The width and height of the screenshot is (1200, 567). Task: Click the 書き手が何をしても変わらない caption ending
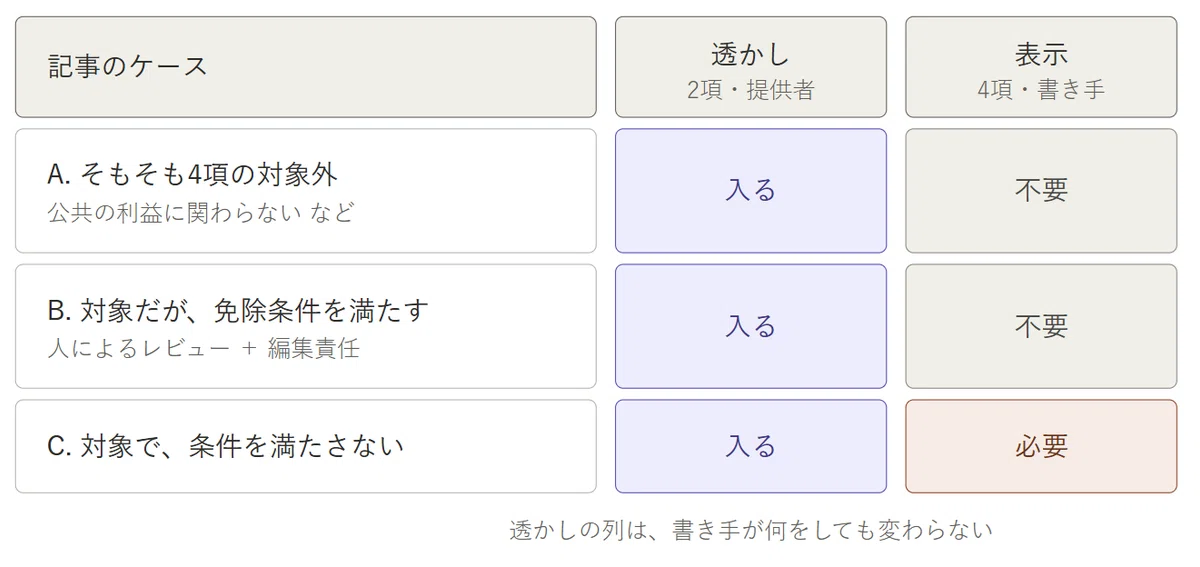833,530
